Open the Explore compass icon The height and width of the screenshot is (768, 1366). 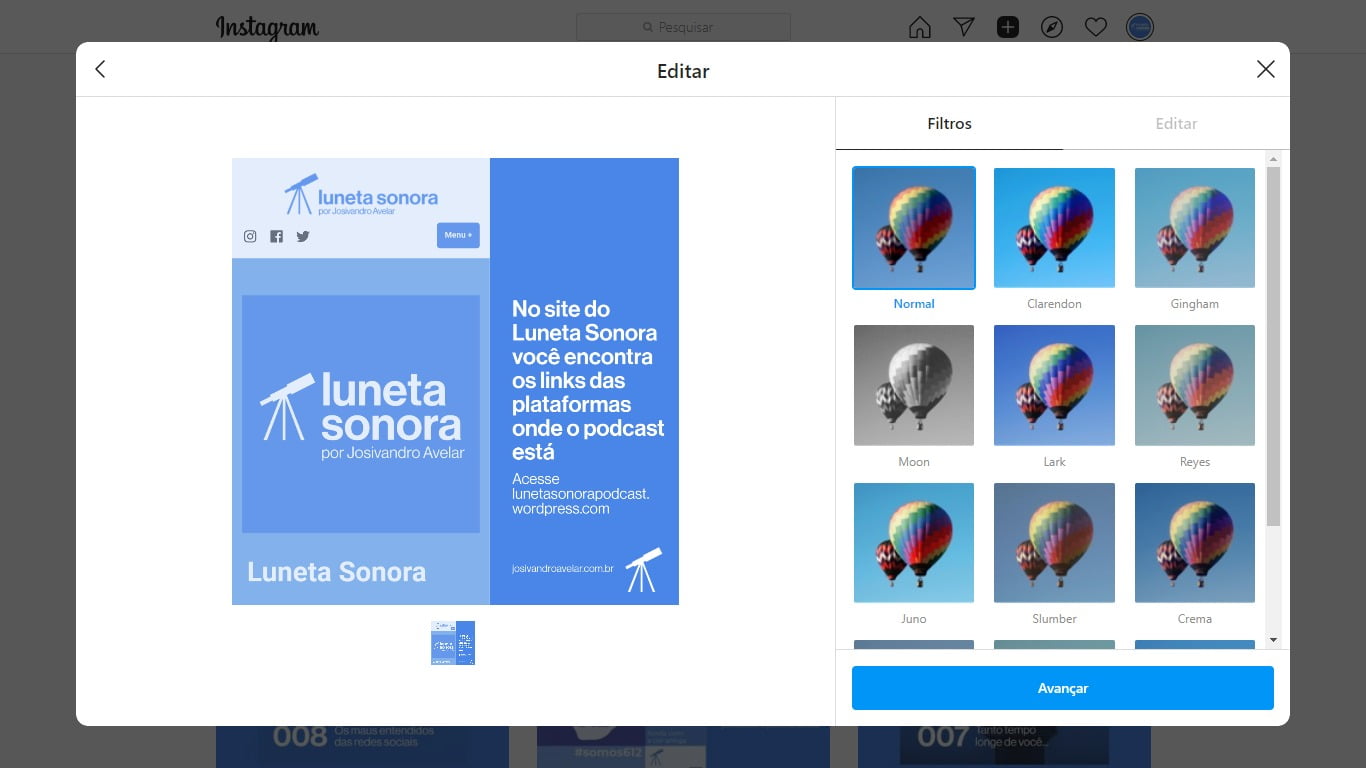click(x=1052, y=27)
